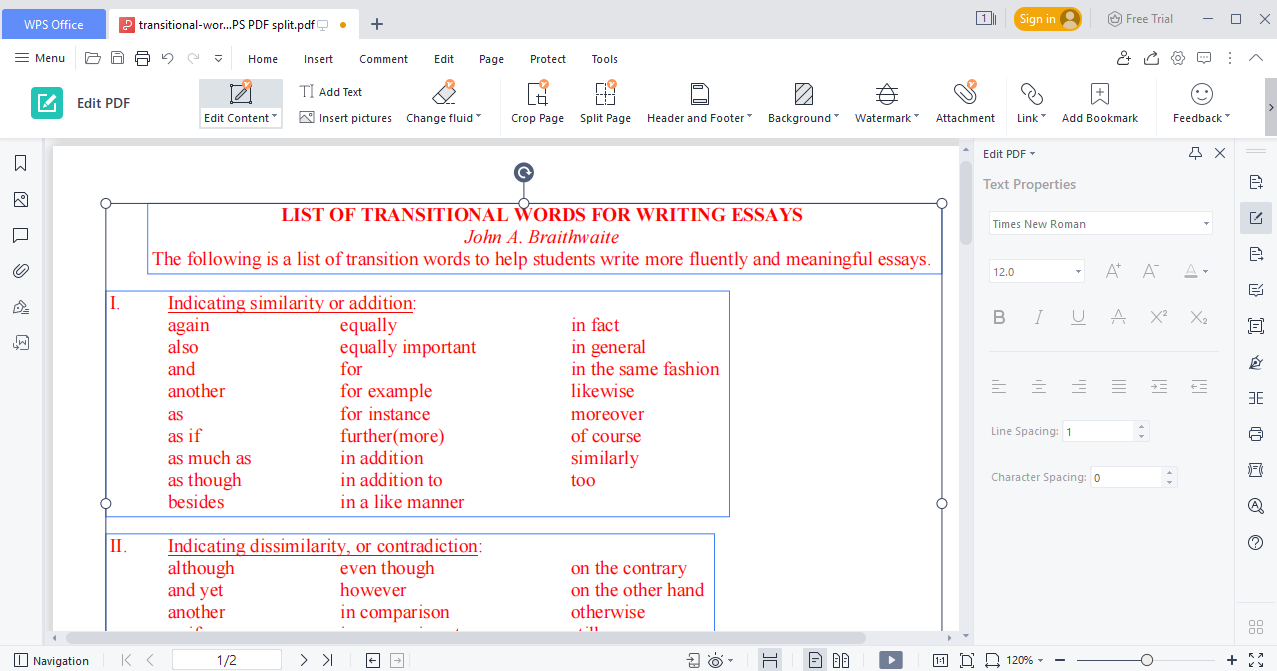This screenshot has width=1277, height=671.
Task: Toggle italic formatting
Action: click(1038, 317)
